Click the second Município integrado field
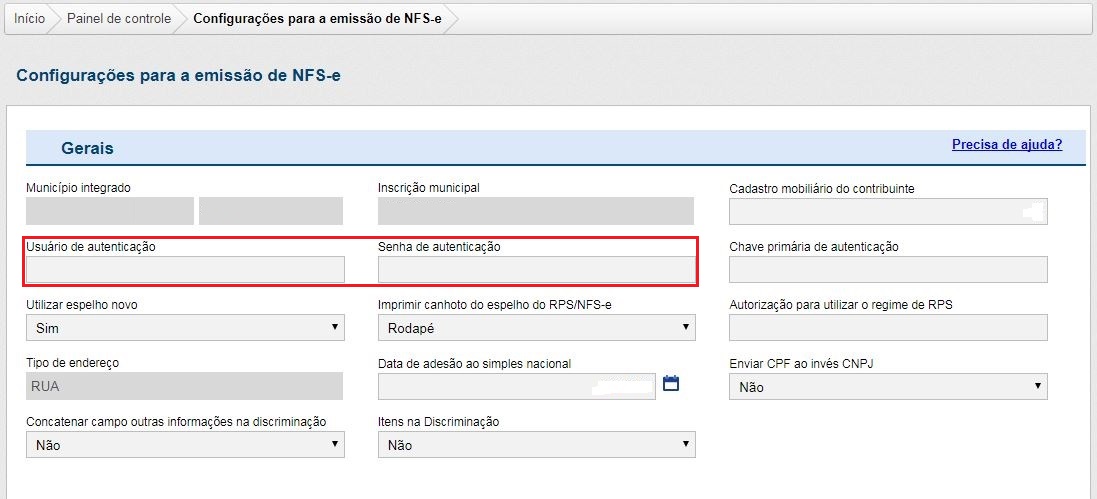1097x499 pixels. click(271, 211)
